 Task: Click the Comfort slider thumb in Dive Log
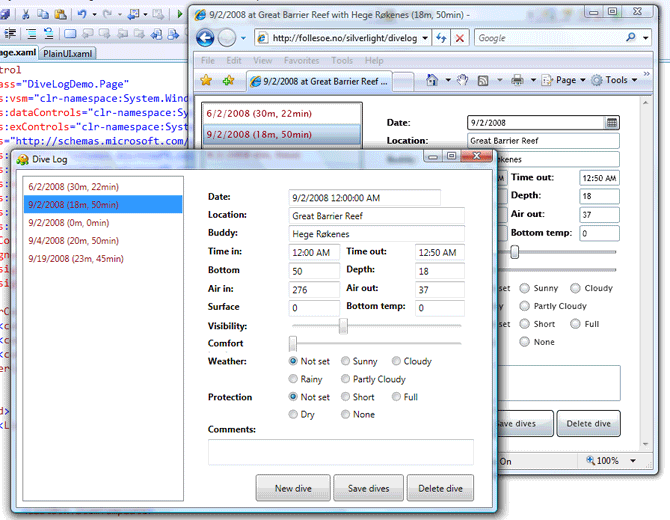[x=293, y=343]
